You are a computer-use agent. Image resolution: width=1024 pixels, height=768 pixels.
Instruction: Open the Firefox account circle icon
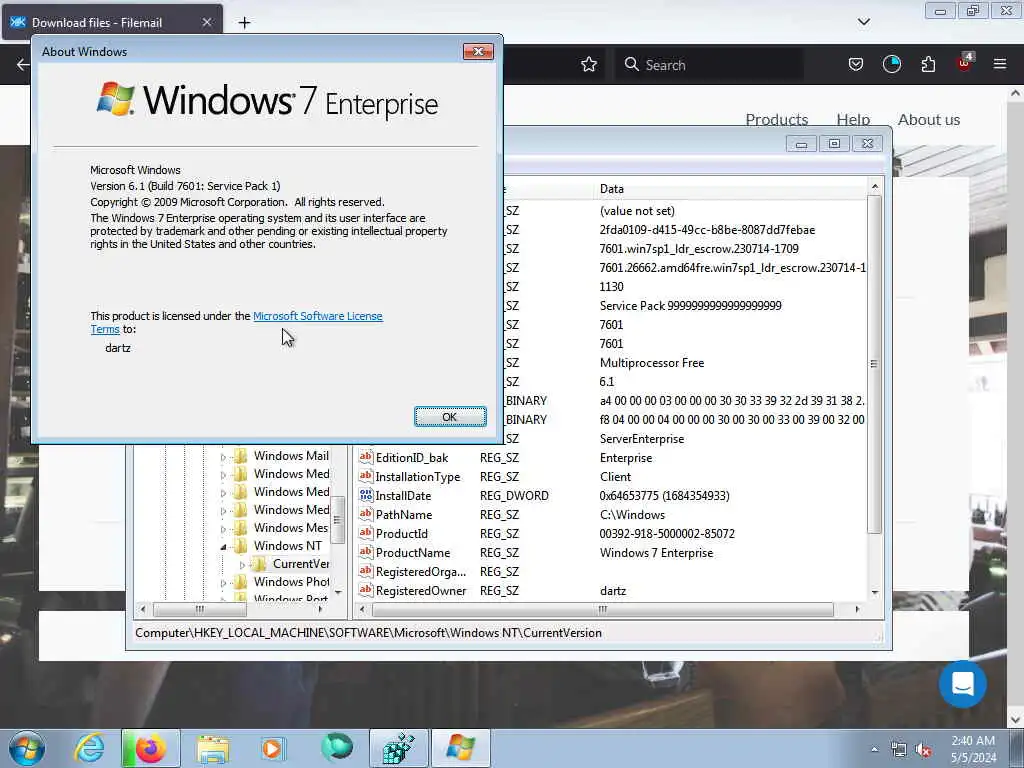(x=891, y=64)
